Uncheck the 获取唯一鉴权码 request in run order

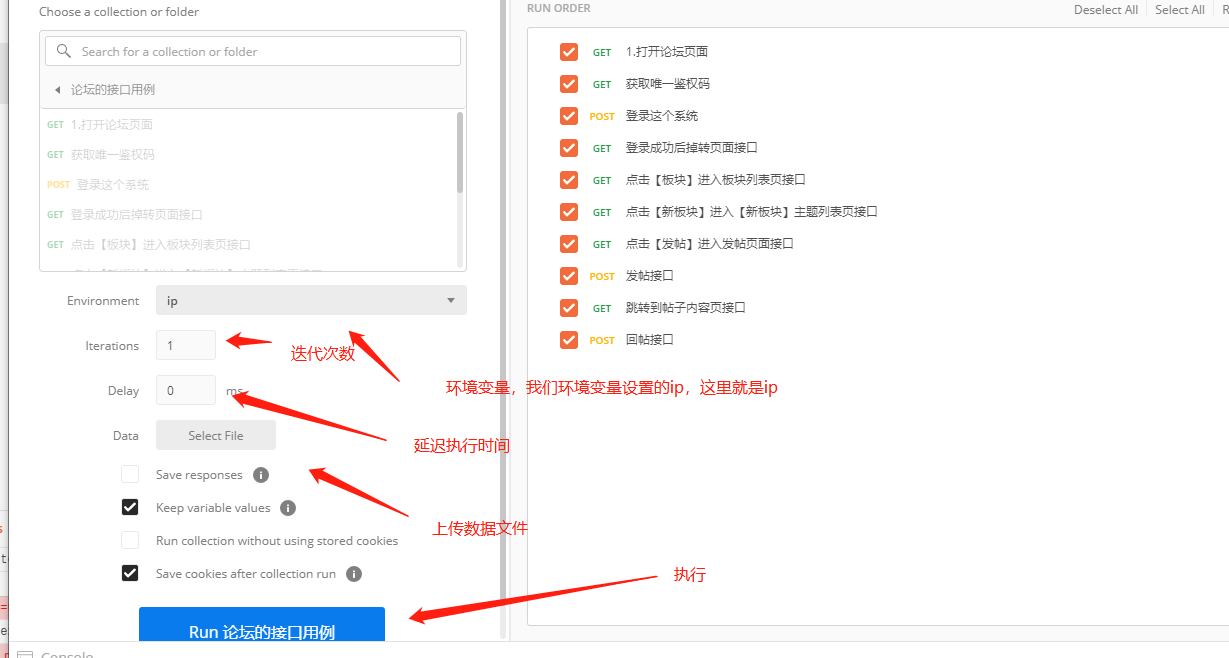coord(569,84)
